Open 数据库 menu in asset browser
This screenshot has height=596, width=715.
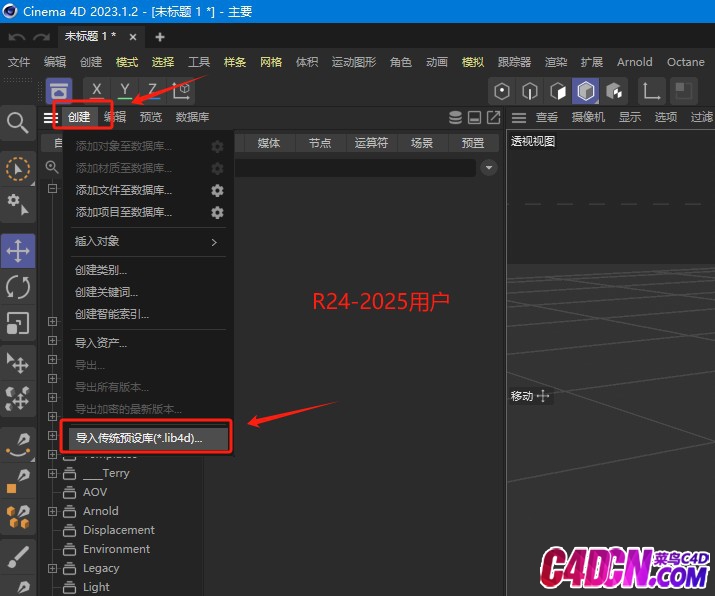pyautogui.click(x=192, y=117)
